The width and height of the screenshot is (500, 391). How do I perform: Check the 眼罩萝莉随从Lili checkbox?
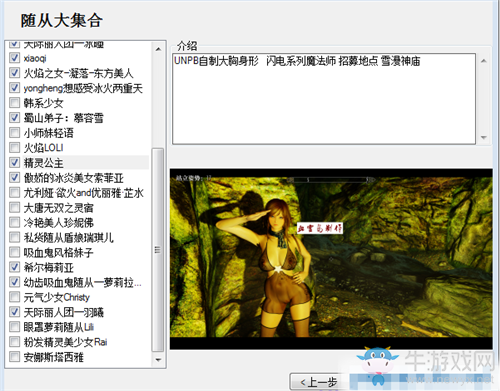pos(14,327)
